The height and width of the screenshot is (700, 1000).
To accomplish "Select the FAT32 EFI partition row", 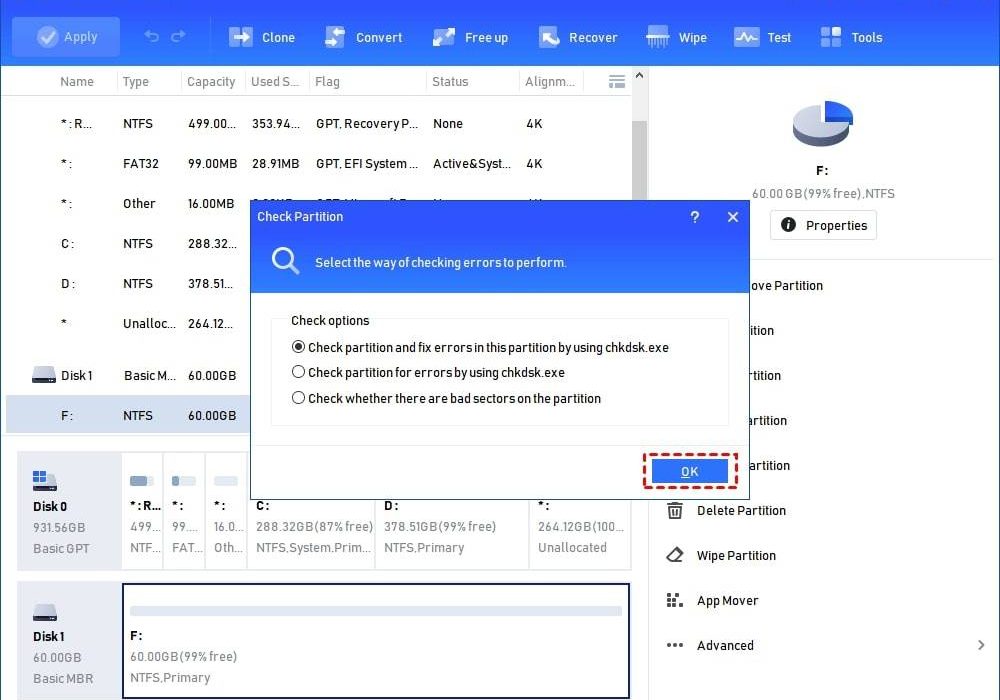I will (317, 164).
